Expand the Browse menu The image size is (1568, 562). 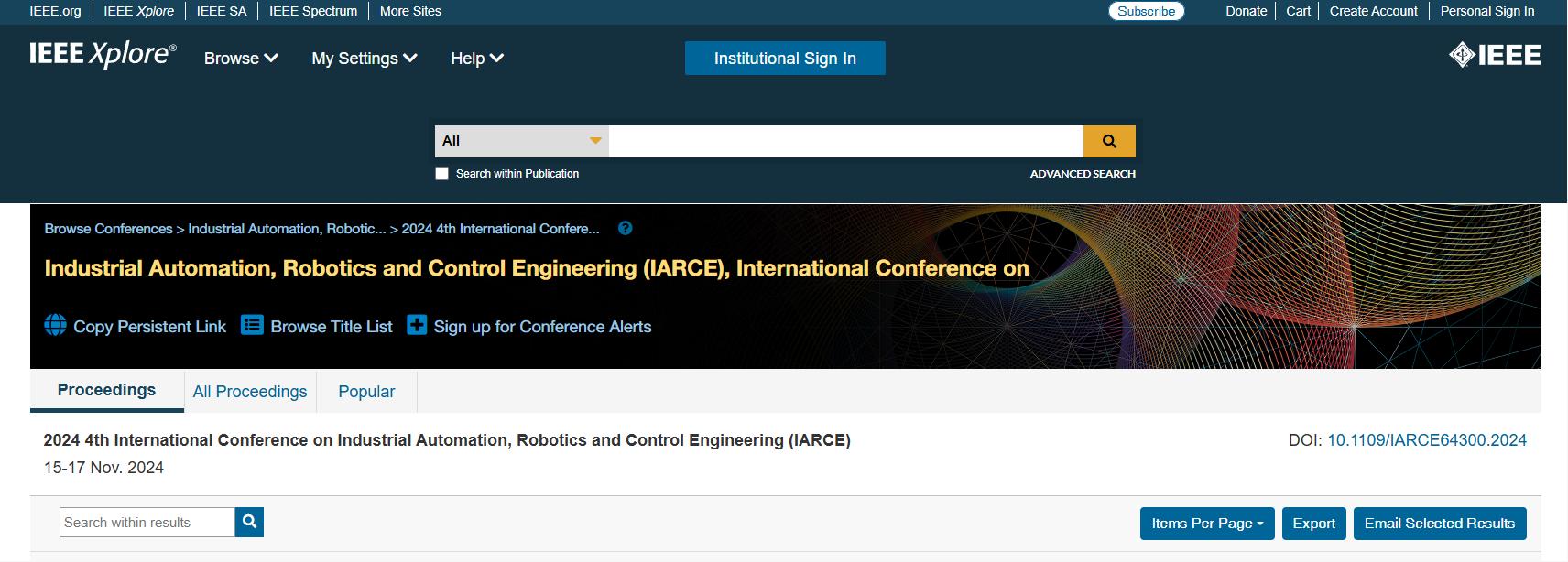pos(240,59)
